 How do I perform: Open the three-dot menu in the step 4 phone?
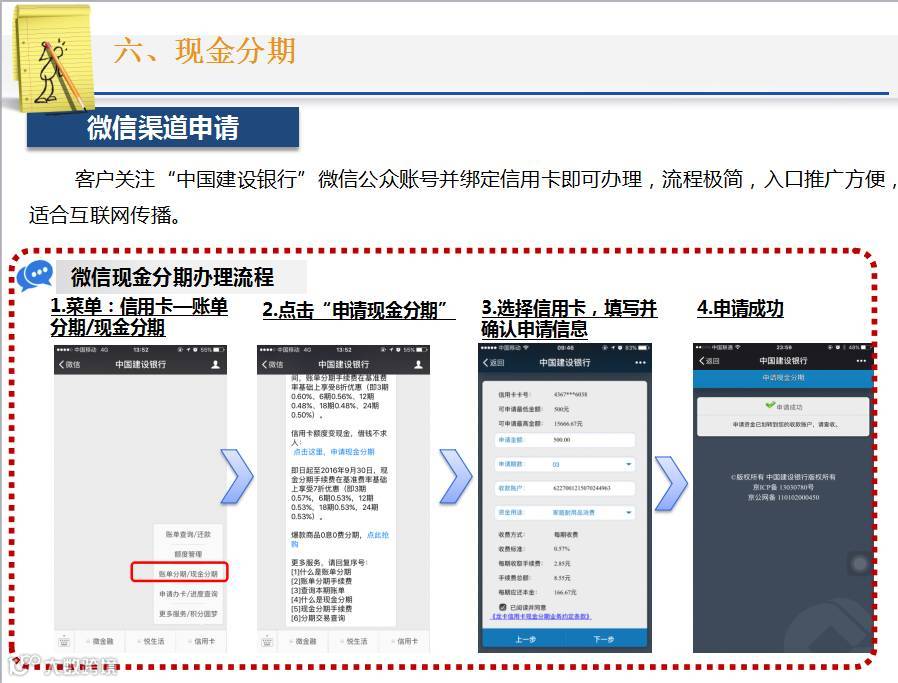(x=861, y=361)
